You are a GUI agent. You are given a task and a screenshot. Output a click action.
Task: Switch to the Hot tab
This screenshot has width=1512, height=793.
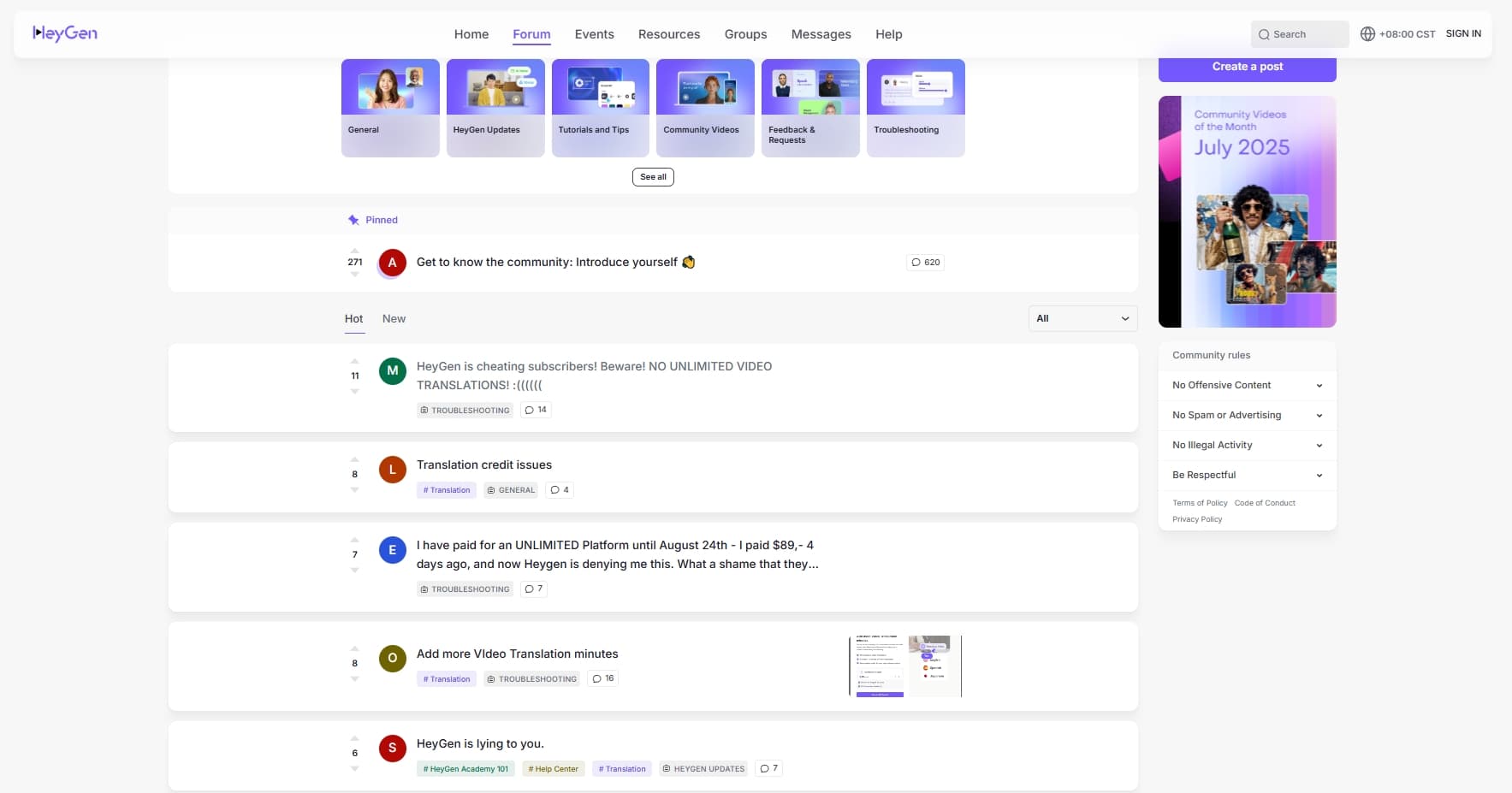[354, 318]
